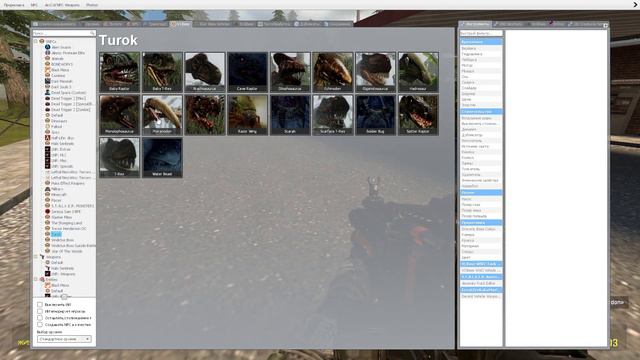Collapse the Строительство tool category

(481, 111)
